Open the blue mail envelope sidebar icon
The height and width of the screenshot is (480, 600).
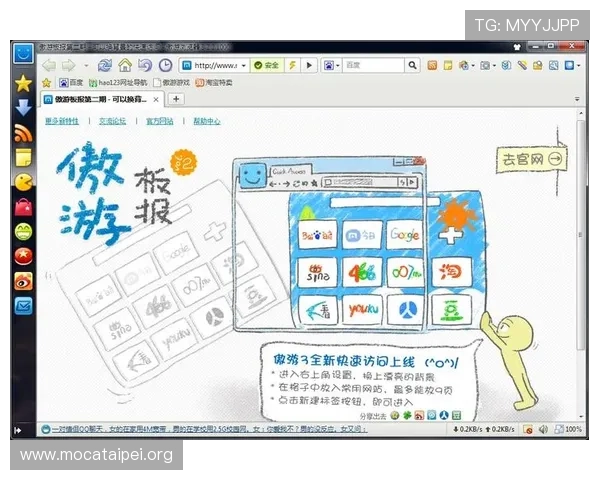pyautogui.click(x=23, y=306)
